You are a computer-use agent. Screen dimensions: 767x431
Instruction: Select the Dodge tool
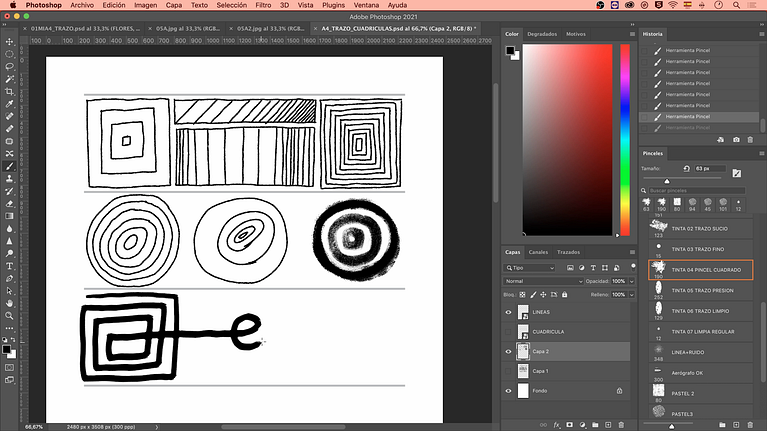(9, 253)
